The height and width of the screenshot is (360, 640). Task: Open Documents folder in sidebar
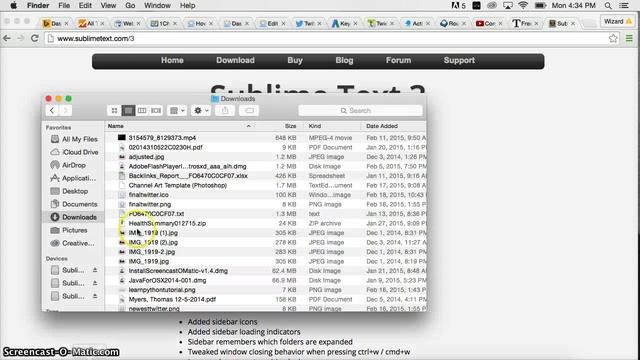coord(74,204)
